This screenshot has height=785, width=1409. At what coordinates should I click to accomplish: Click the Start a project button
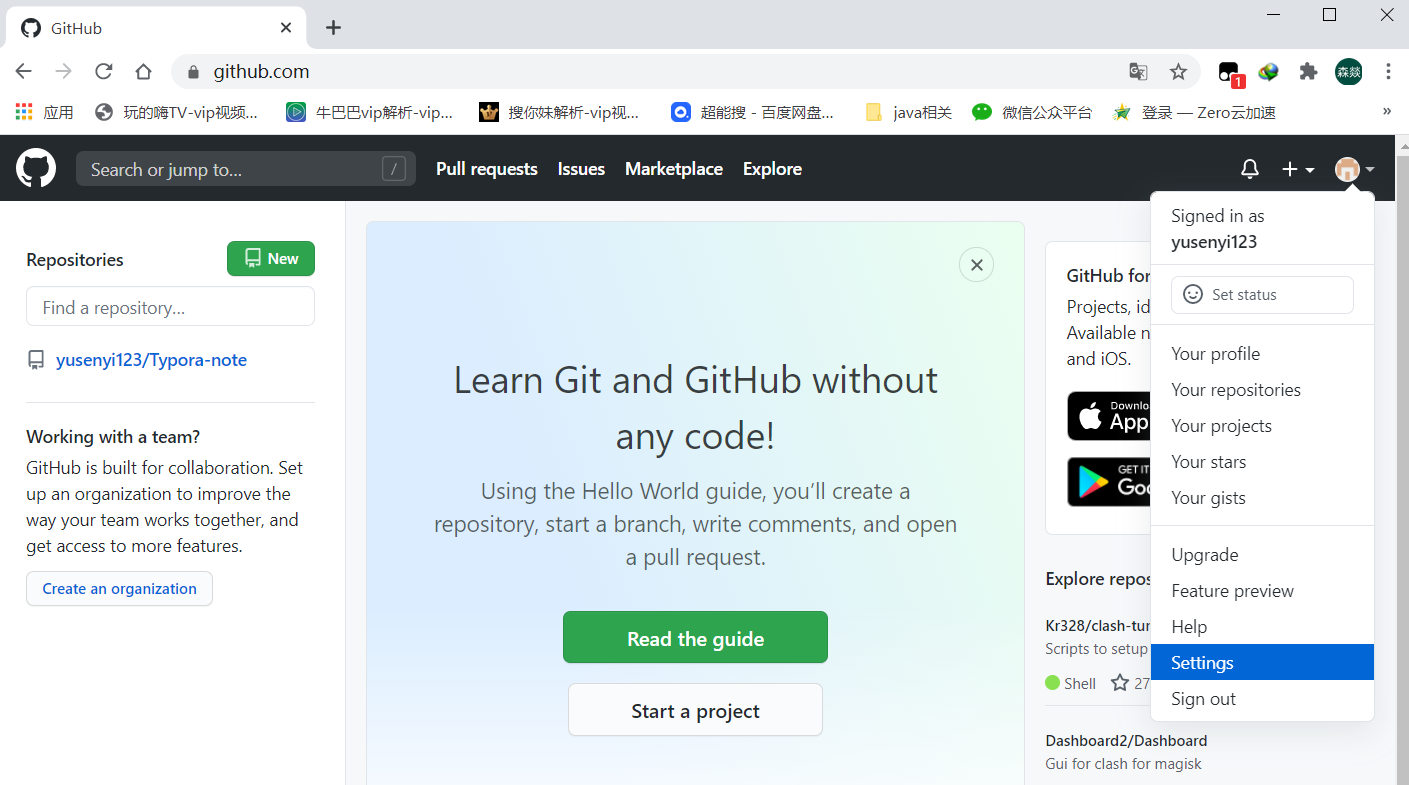pos(695,710)
